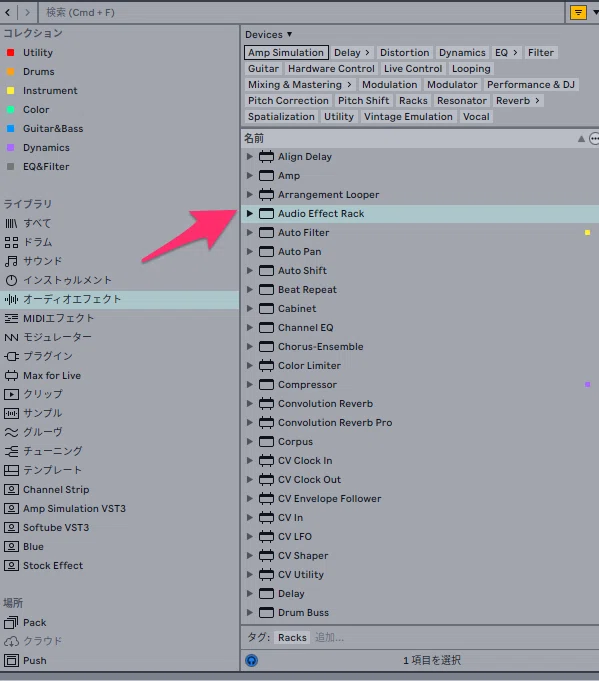Expand the Audio Effect Rack entry
Viewport: 599px width, 681px height.
click(249, 214)
